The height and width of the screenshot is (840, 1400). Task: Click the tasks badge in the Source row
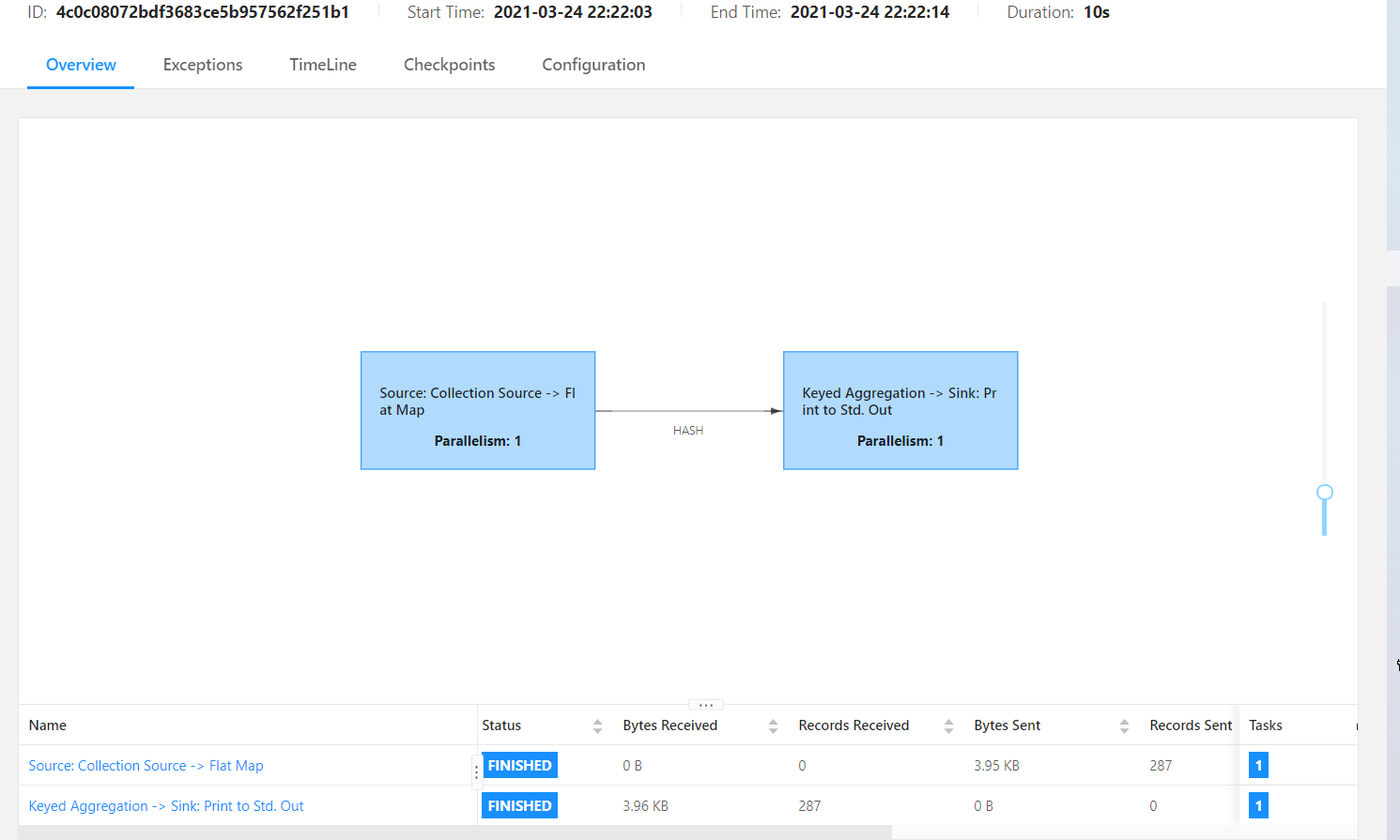pos(1258,766)
